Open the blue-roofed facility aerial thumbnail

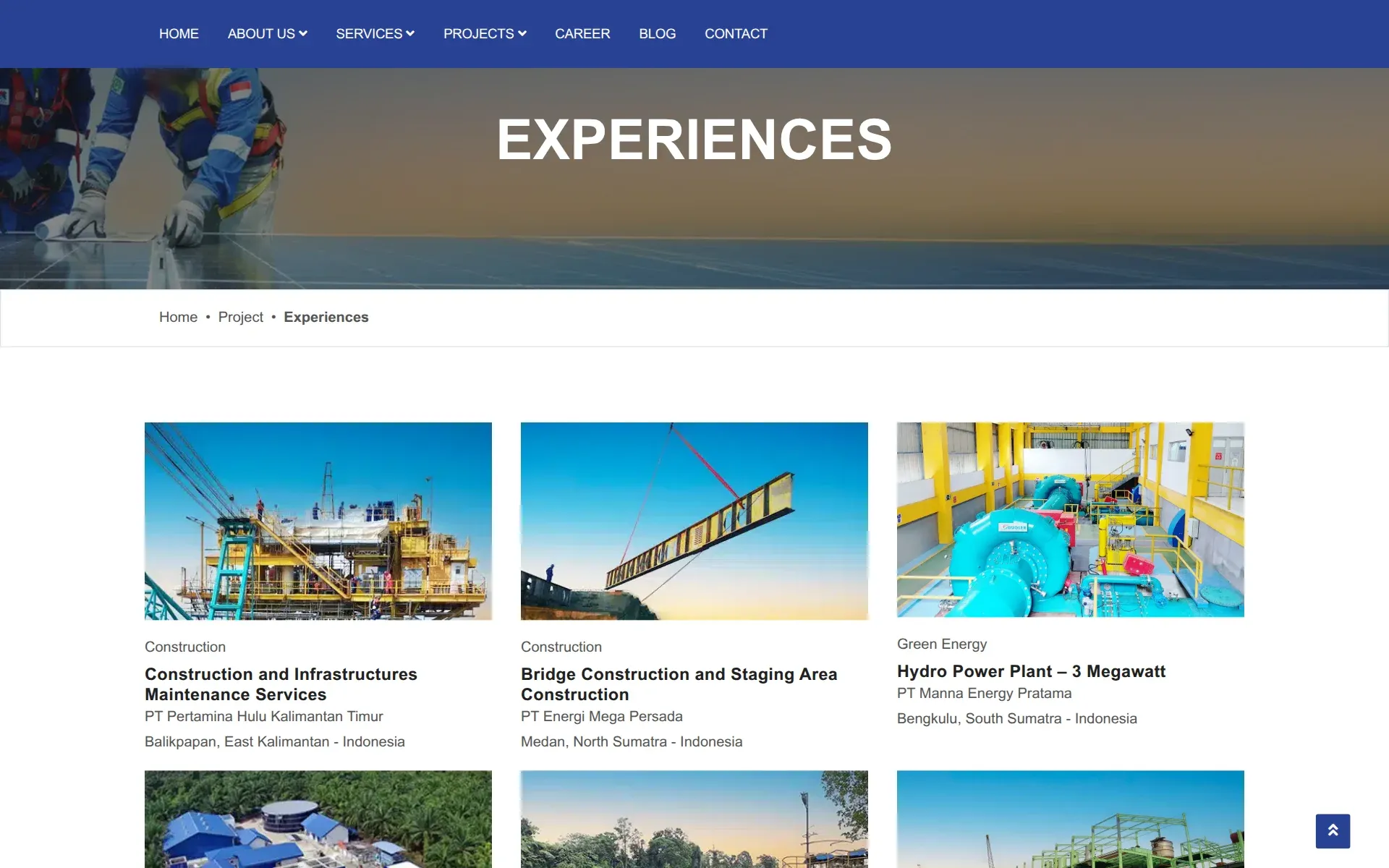(318, 819)
